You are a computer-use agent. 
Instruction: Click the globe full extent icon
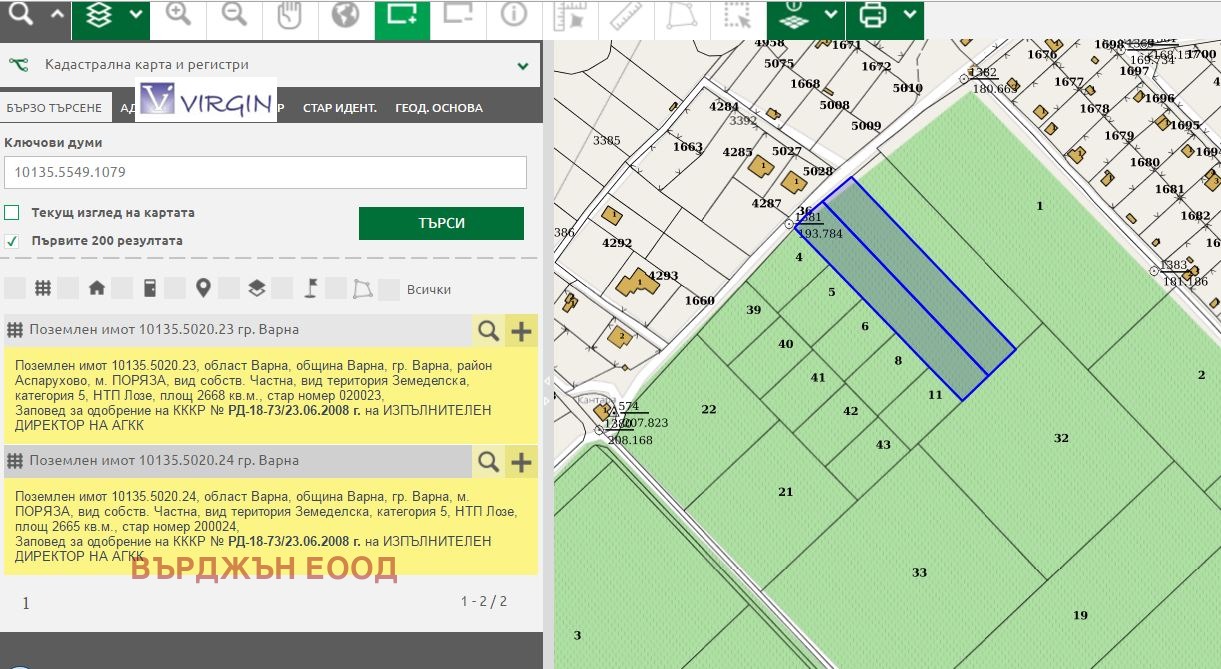pyautogui.click(x=345, y=17)
